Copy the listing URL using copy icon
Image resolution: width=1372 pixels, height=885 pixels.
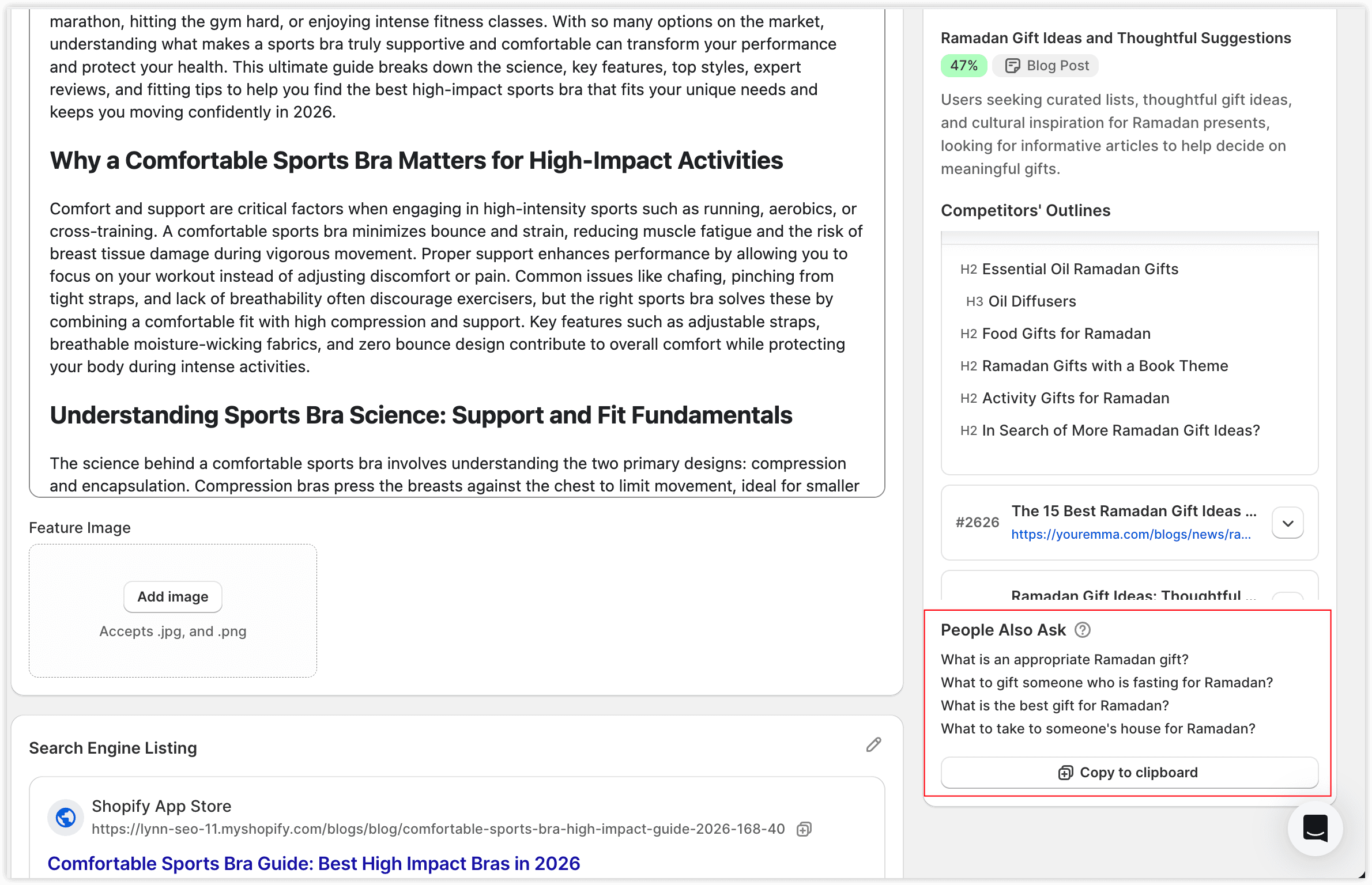(x=804, y=829)
